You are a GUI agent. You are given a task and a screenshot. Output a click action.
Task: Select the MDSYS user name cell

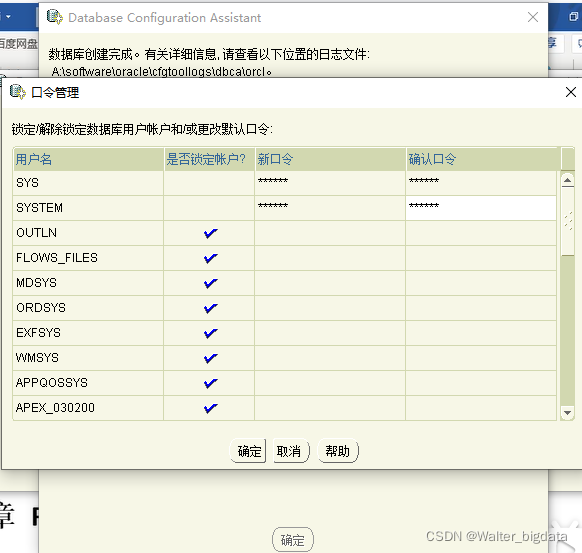88,283
